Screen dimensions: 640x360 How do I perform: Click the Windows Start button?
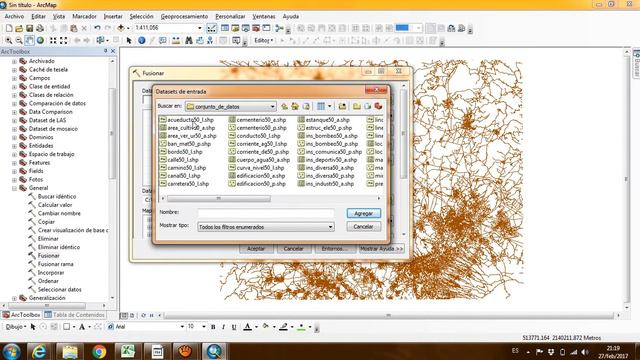click(x=11, y=351)
